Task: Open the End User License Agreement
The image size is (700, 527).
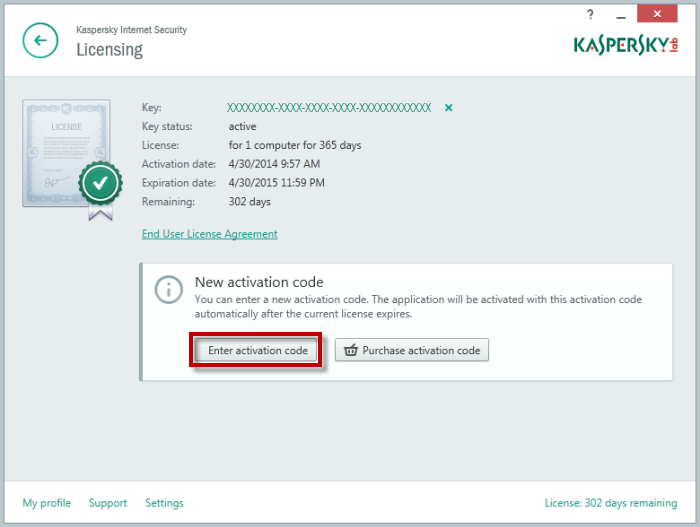Action: 209,234
